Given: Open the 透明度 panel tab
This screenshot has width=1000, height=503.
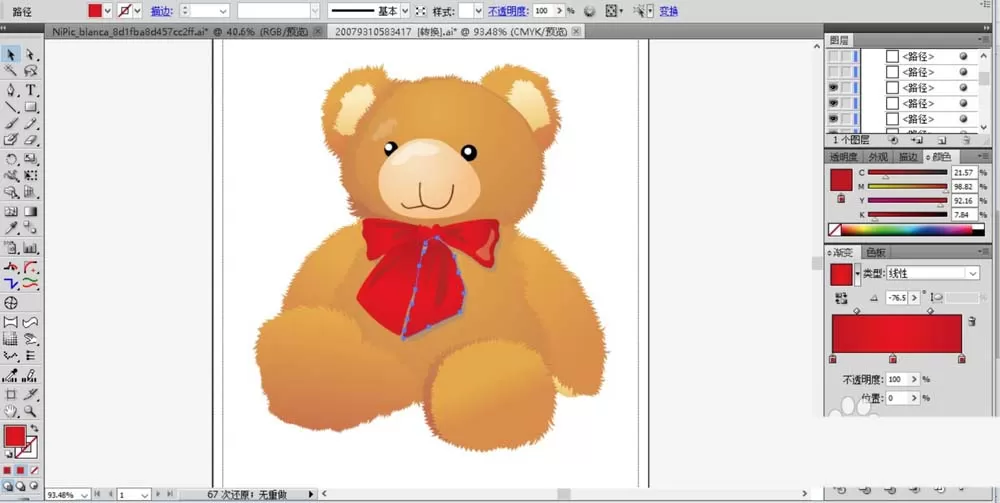Looking at the screenshot, I should (x=843, y=157).
